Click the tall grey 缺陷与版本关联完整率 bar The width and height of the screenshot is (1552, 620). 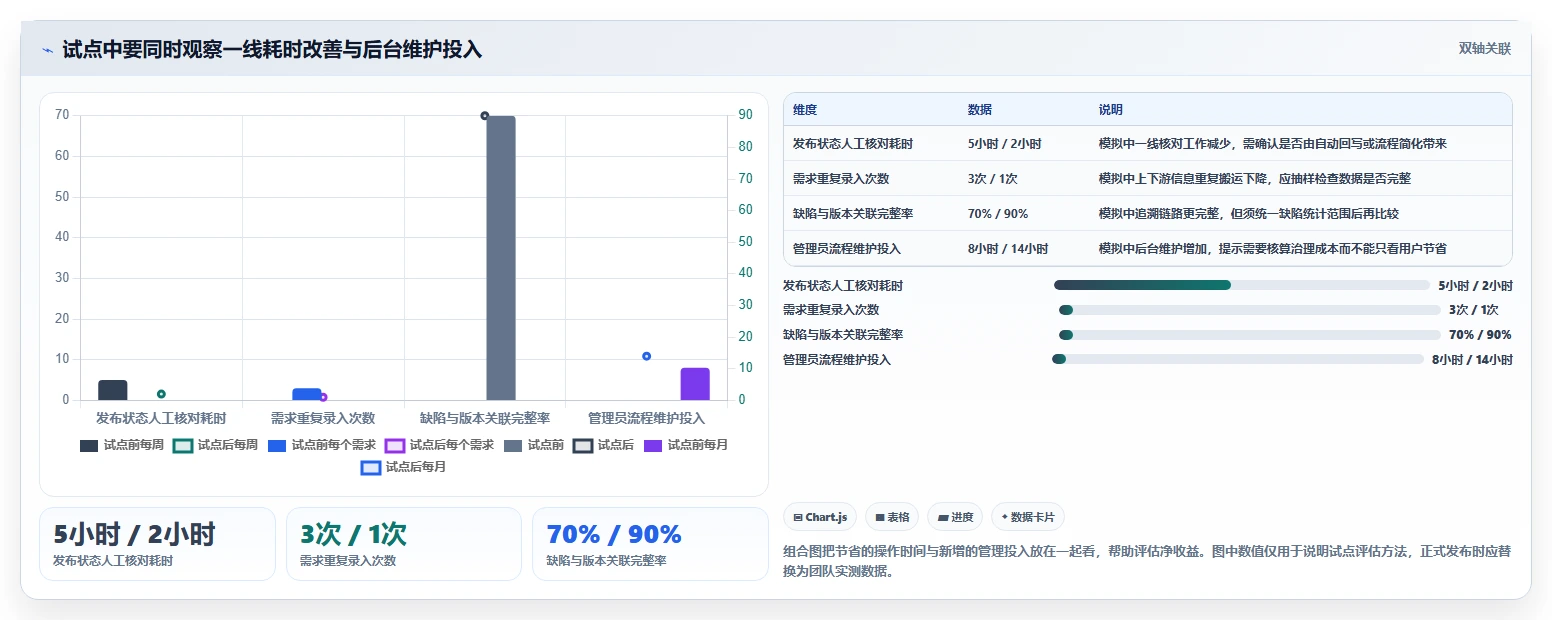coord(501,258)
